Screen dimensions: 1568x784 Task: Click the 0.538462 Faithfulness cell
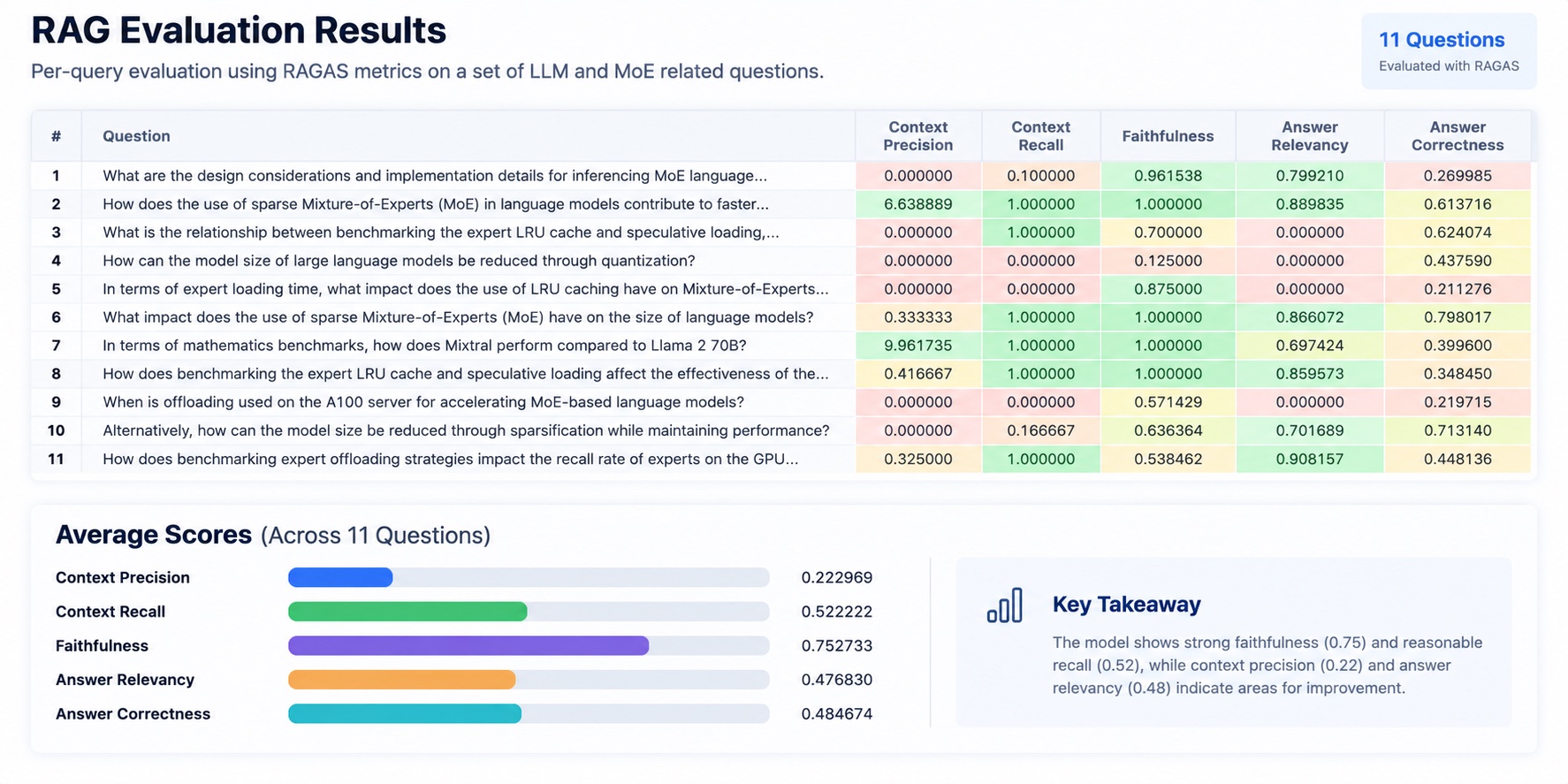[1168, 459]
